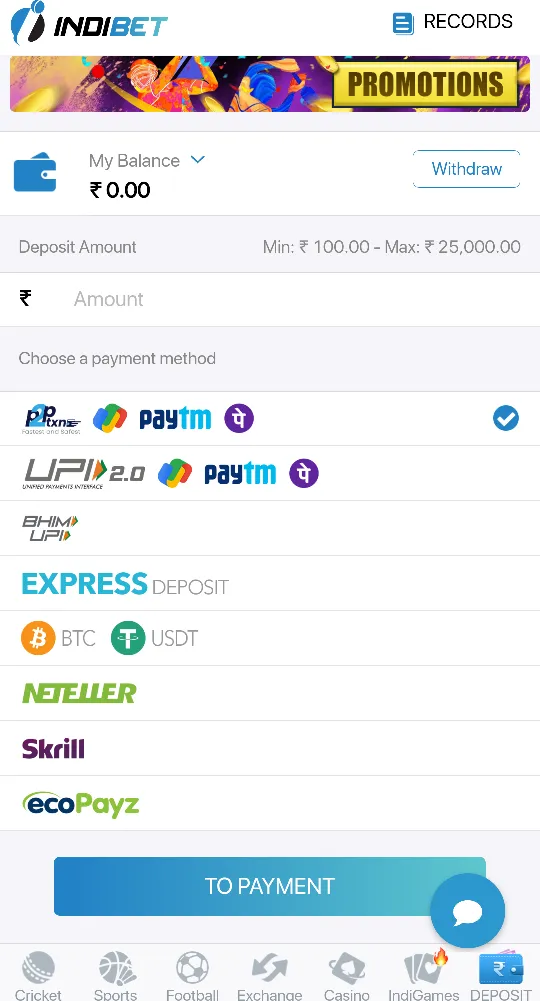The width and height of the screenshot is (540, 1001).
Task: Select the UPI 2.0 payment method
Action: (270, 474)
